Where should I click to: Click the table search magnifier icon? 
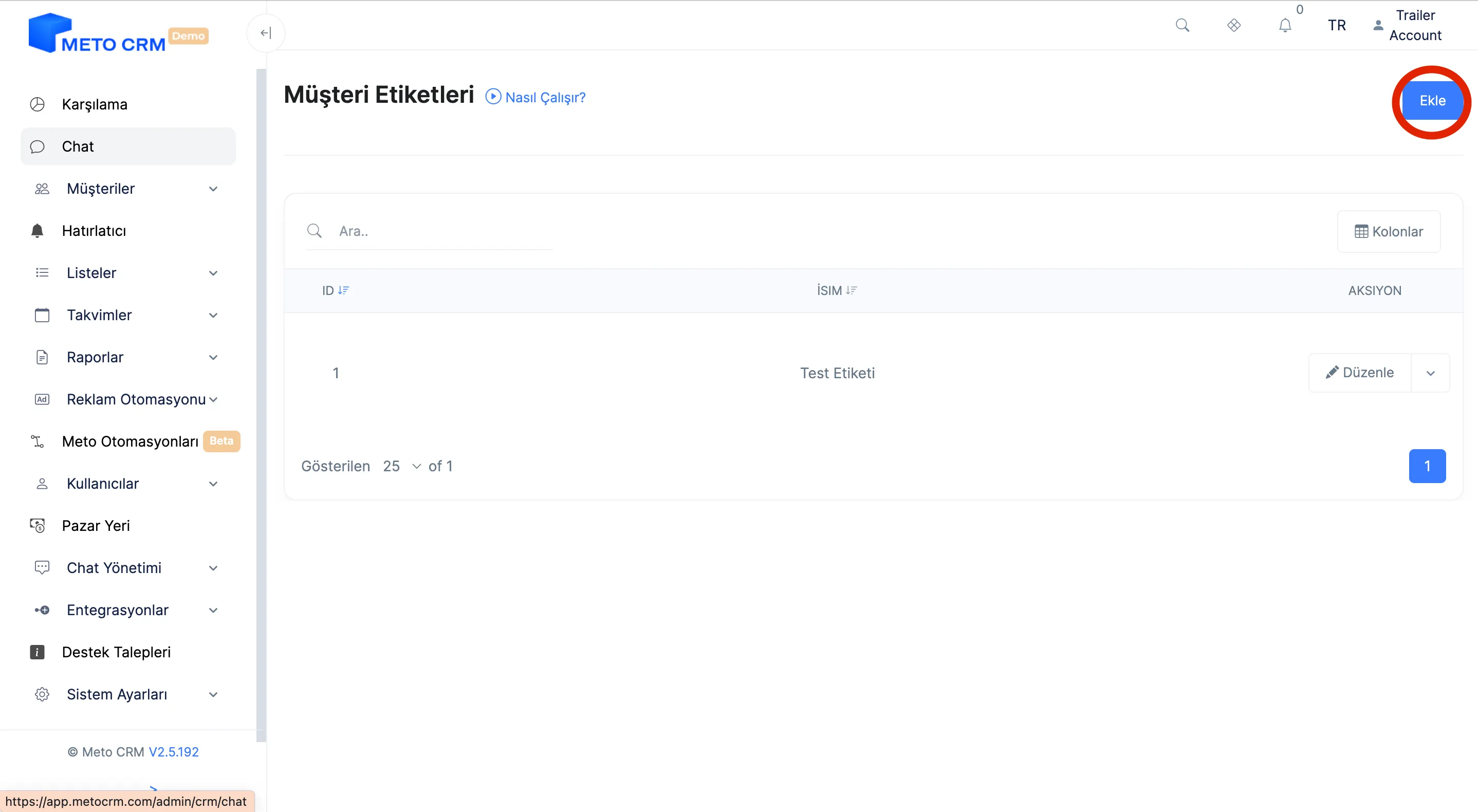[315, 231]
